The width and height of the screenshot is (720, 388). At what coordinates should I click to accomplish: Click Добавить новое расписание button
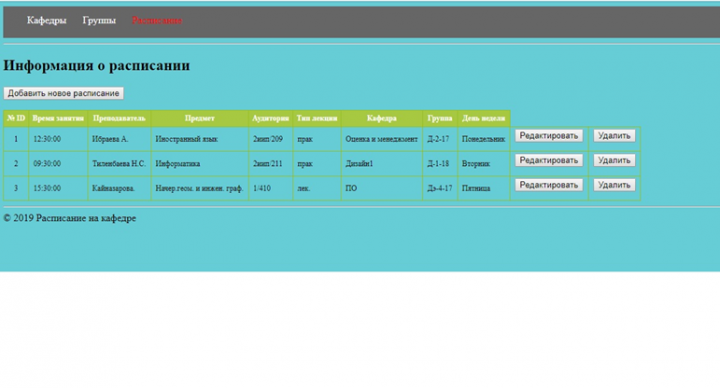[63, 93]
